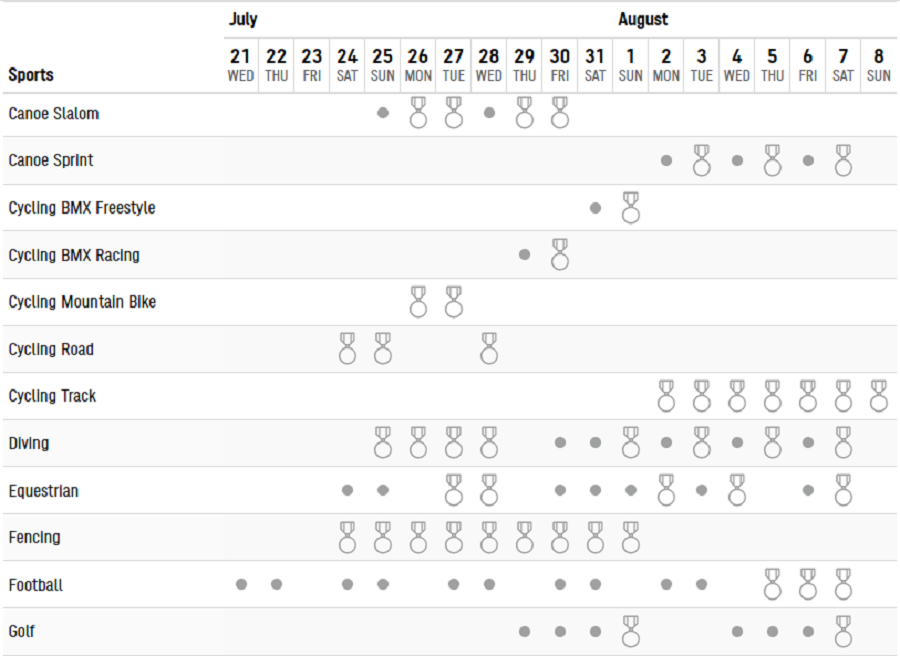
Task: Select the 8 SUN date column header
Action: point(878,65)
